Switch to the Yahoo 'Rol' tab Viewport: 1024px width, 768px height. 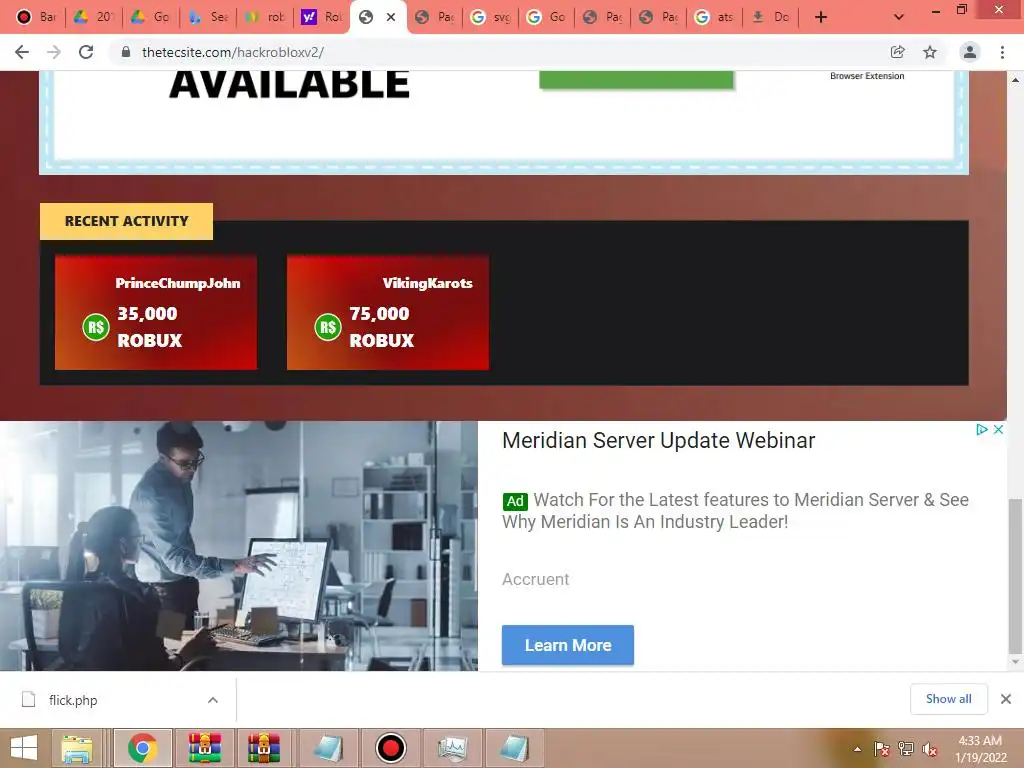(x=321, y=17)
